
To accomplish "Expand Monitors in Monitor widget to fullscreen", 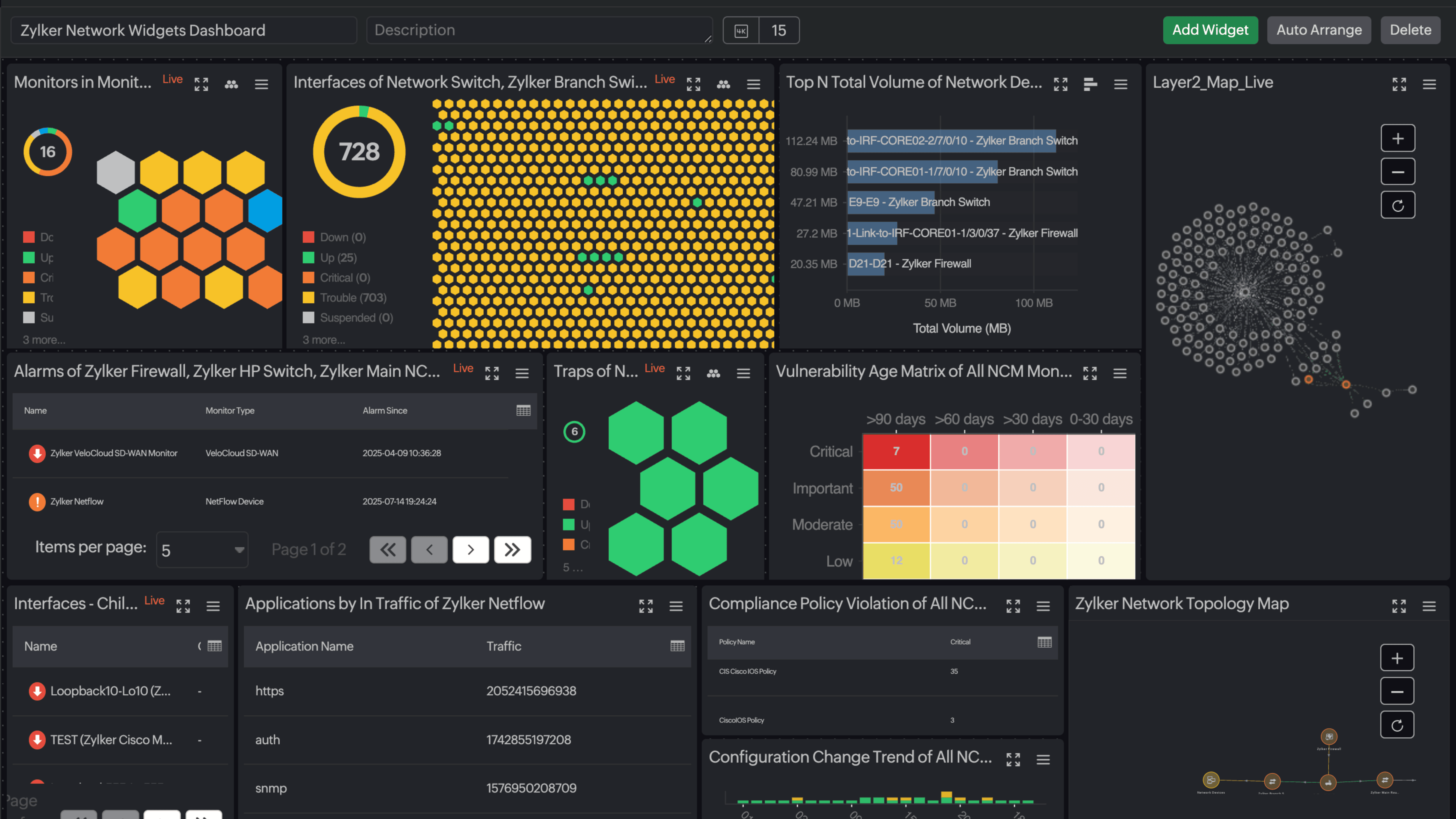I will point(201,84).
